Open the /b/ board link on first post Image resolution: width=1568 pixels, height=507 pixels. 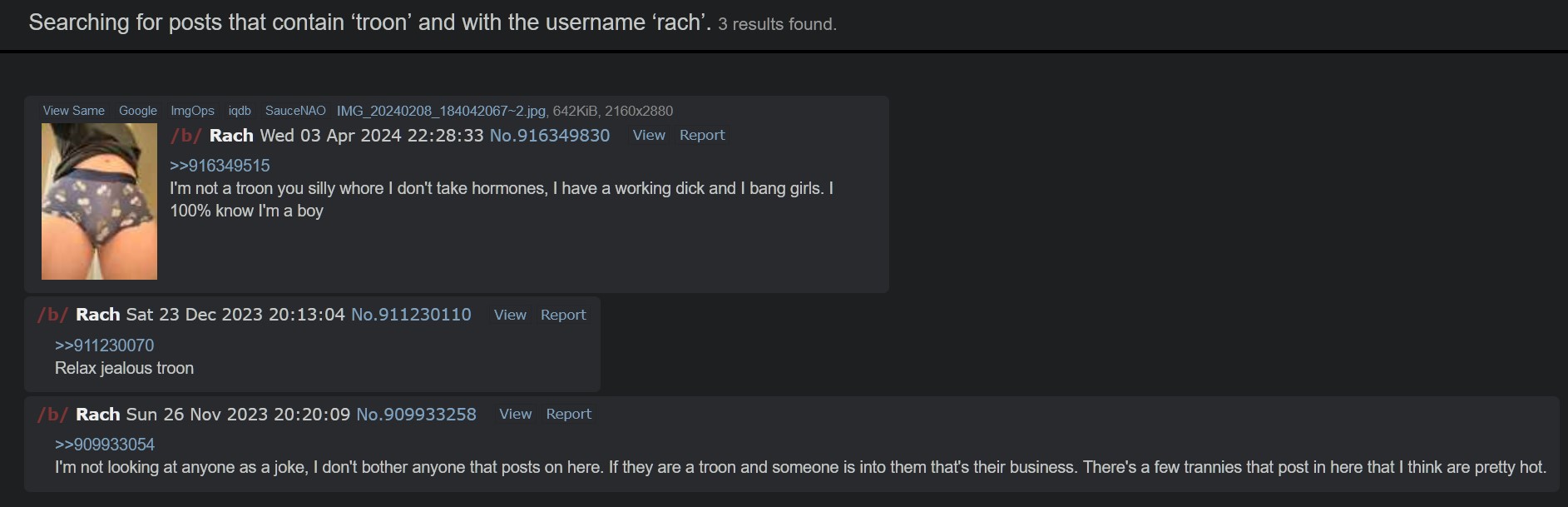click(x=186, y=136)
